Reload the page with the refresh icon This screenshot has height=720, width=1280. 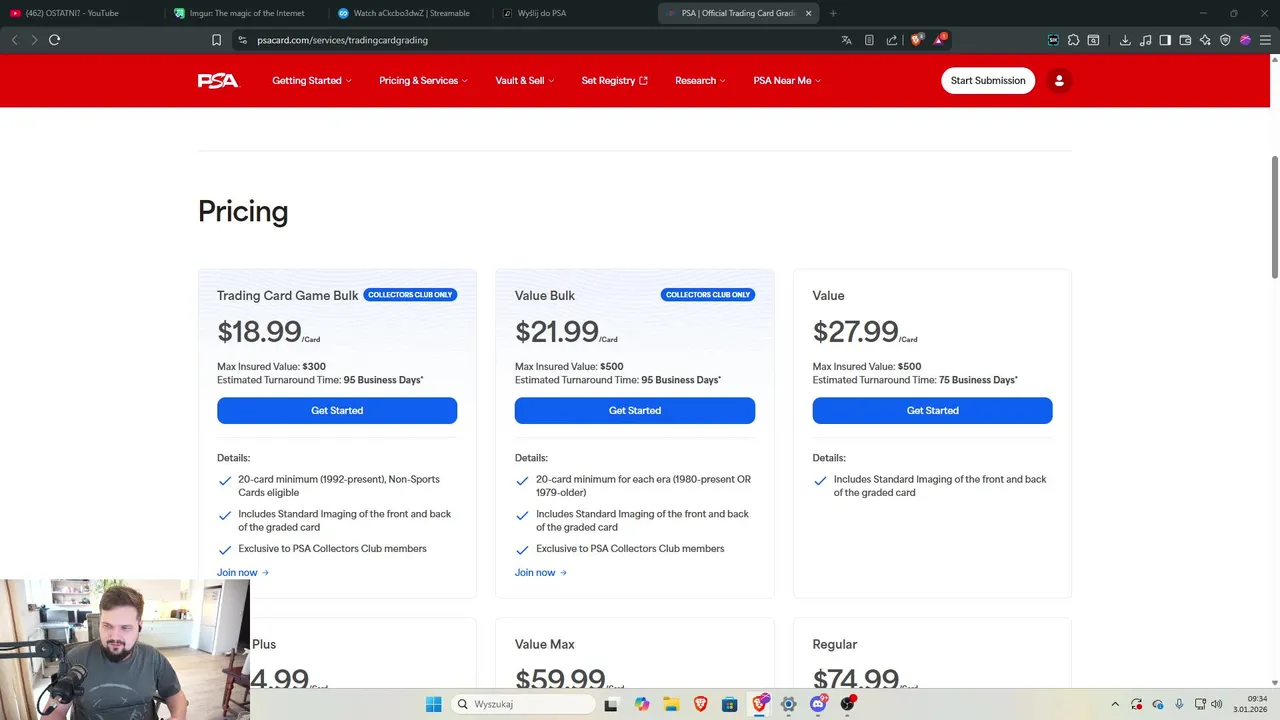pos(54,40)
